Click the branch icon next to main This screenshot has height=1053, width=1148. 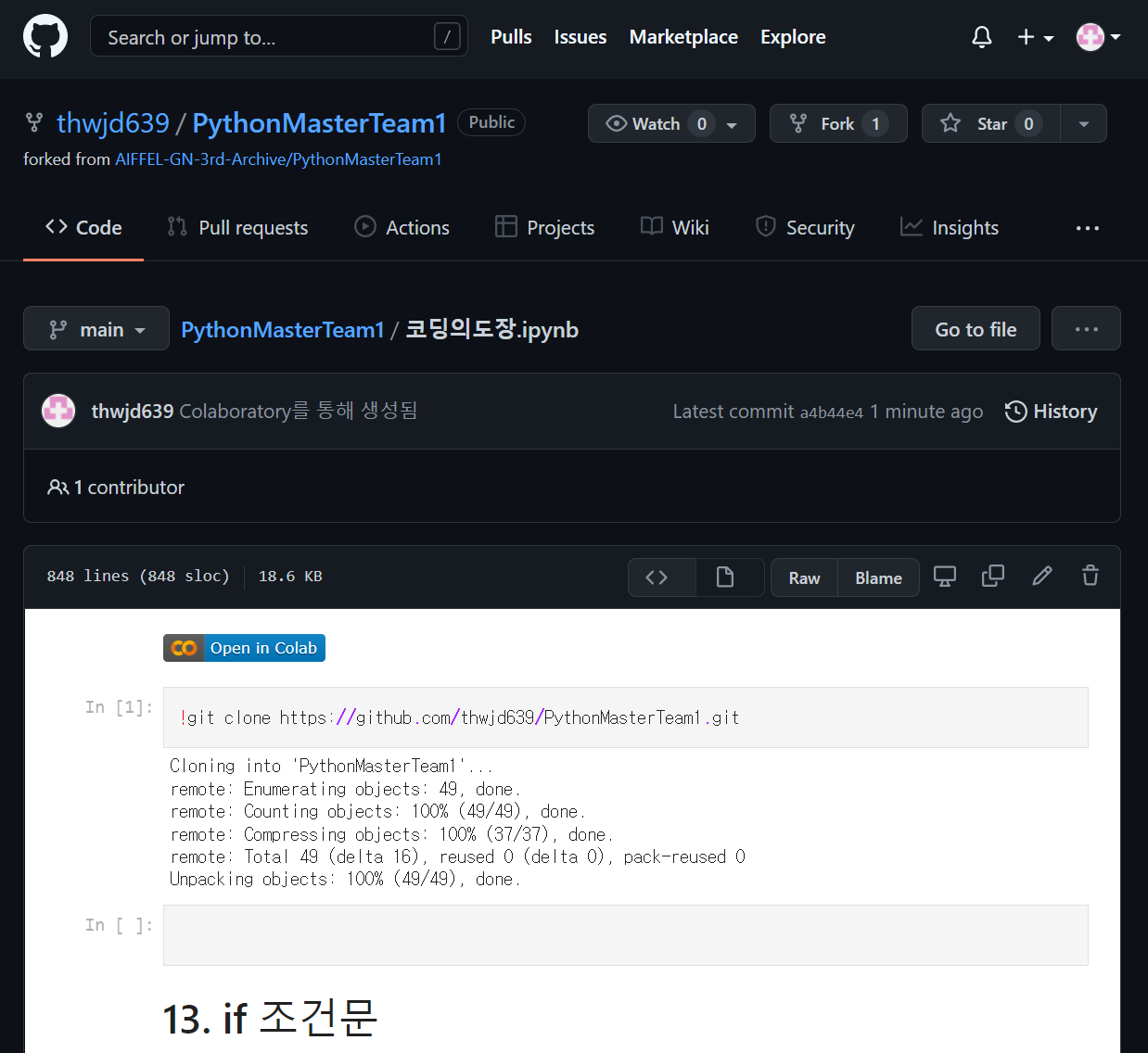(x=57, y=328)
